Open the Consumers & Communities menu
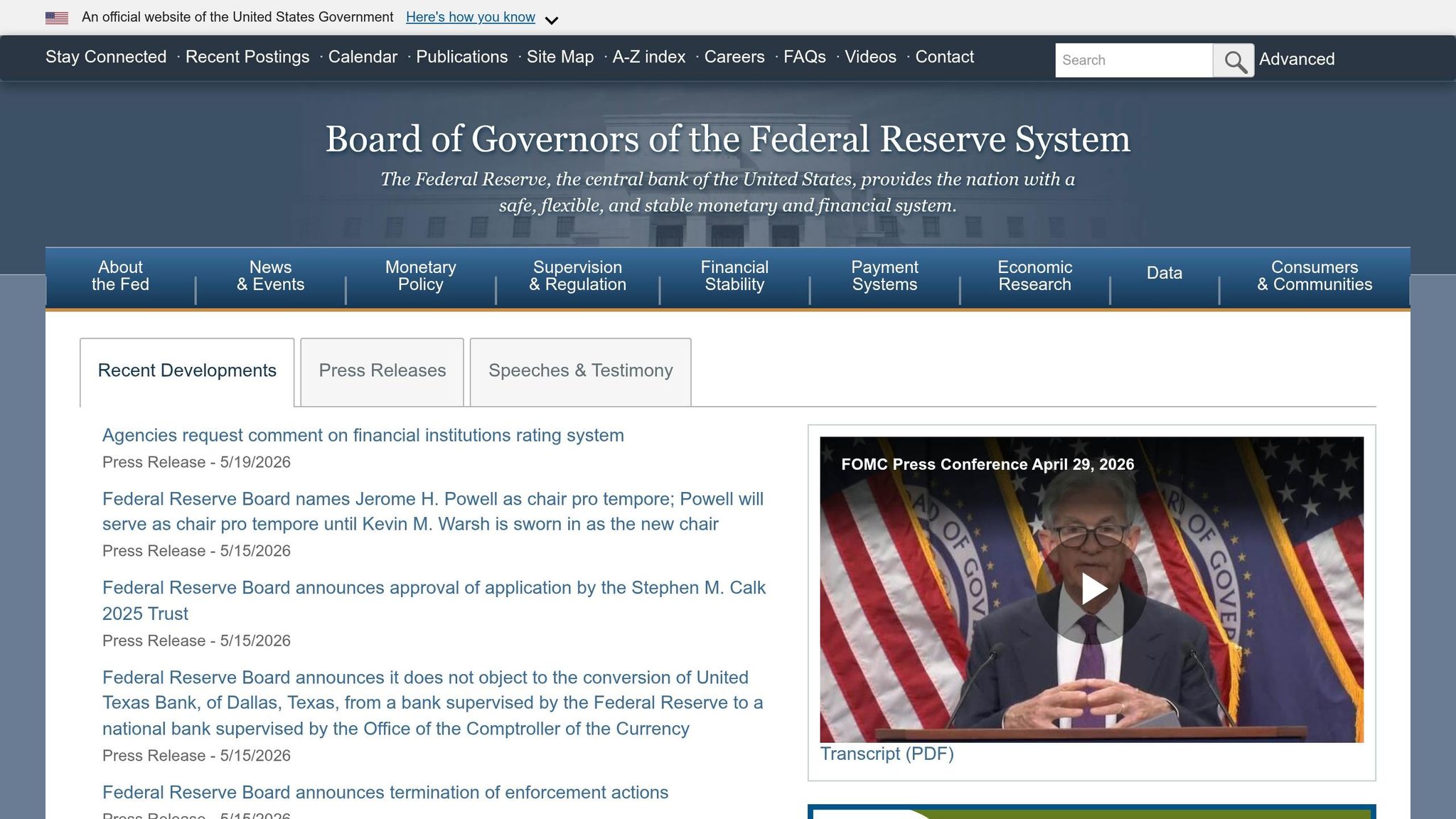Screen dimensions: 1456x819 click(1315, 276)
